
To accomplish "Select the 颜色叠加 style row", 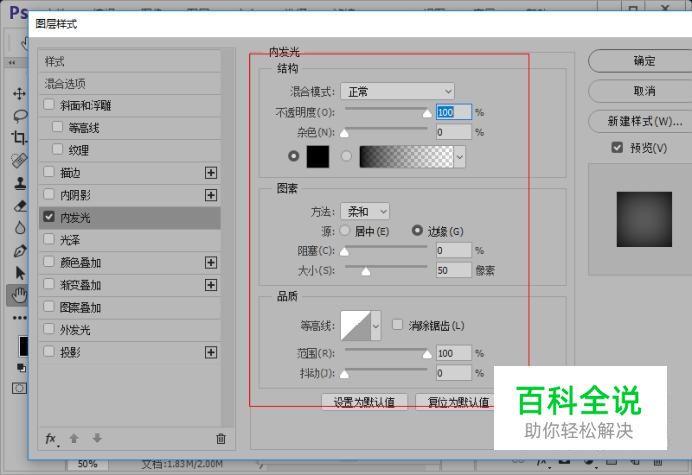I will [130, 263].
